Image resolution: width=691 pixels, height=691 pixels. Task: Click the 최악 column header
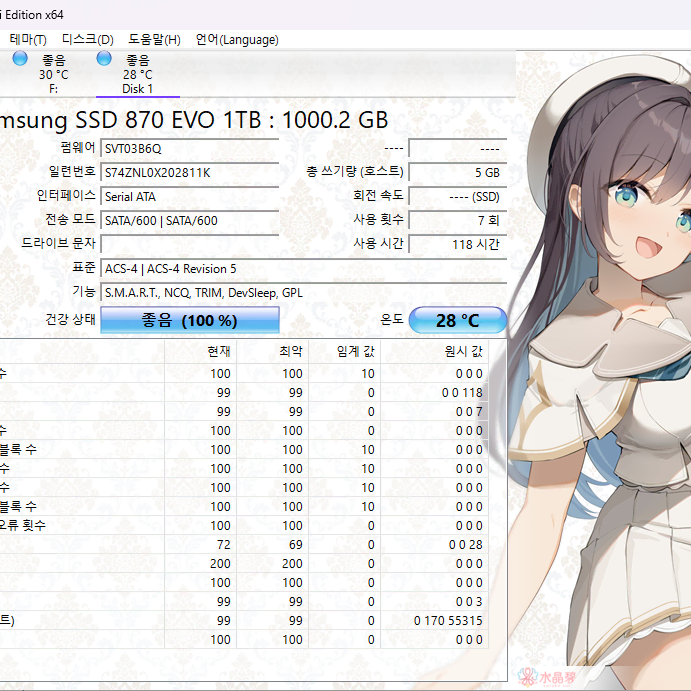(273, 351)
